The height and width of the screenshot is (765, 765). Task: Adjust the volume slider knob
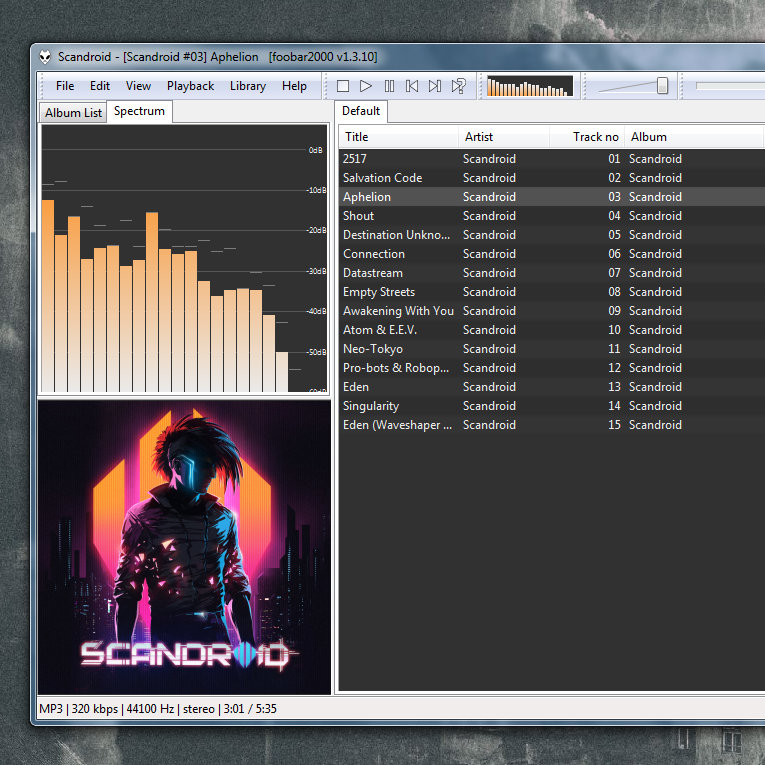point(662,86)
